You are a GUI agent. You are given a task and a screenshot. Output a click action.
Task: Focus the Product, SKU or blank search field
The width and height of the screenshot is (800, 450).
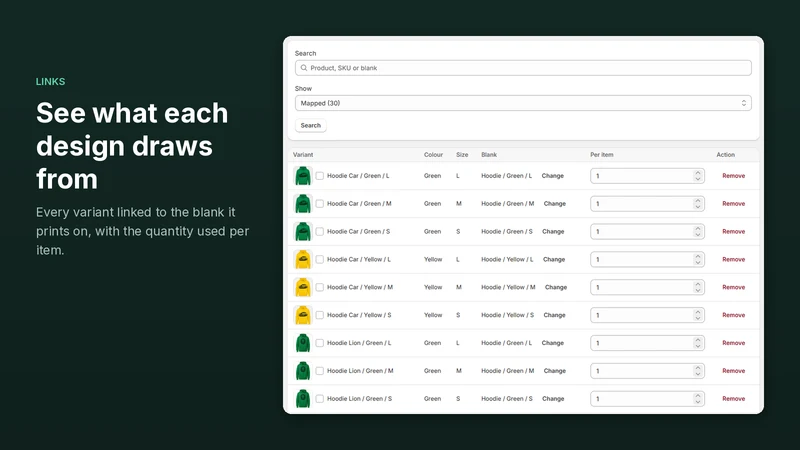coord(523,68)
